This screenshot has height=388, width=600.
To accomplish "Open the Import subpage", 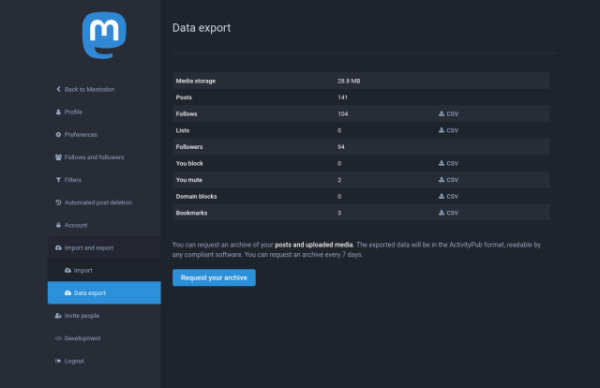I will click(104, 270).
